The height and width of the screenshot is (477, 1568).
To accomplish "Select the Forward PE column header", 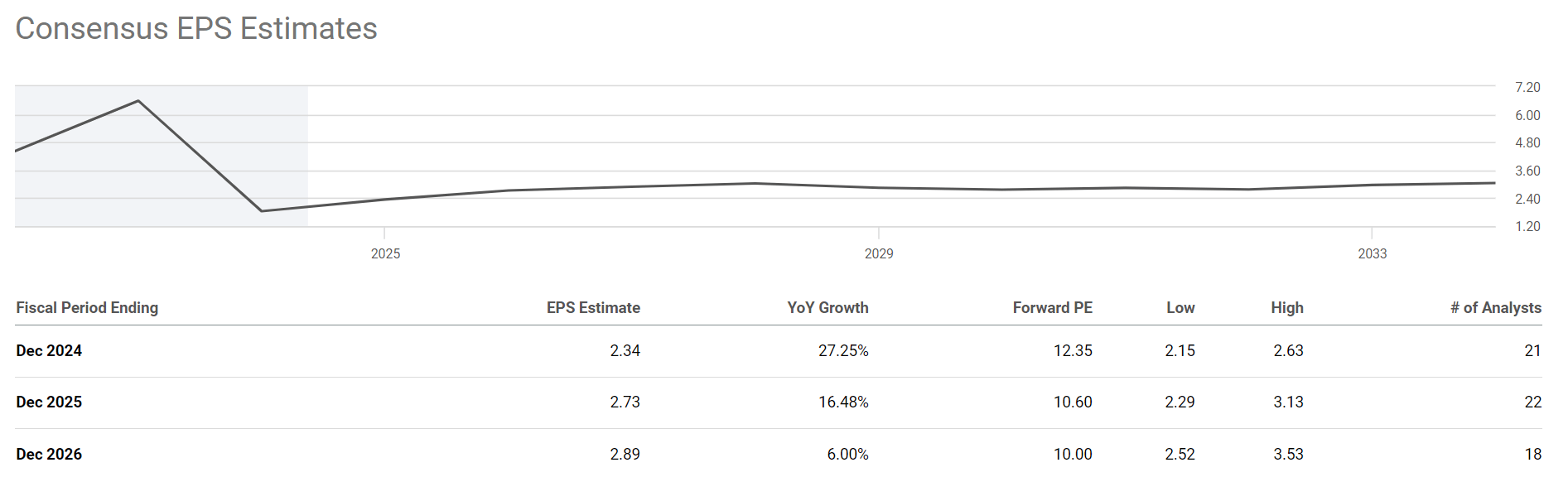I will (1052, 308).
